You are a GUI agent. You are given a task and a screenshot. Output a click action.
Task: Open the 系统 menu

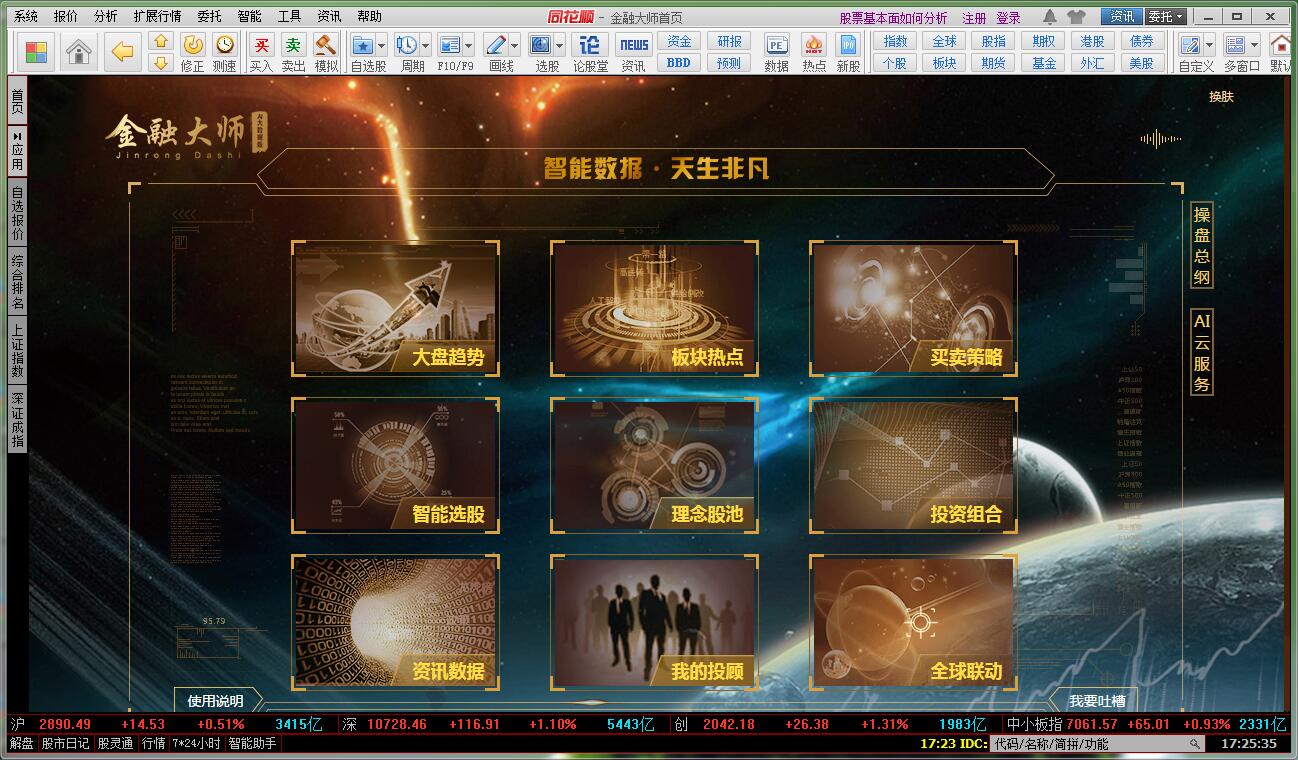pos(26,17)
